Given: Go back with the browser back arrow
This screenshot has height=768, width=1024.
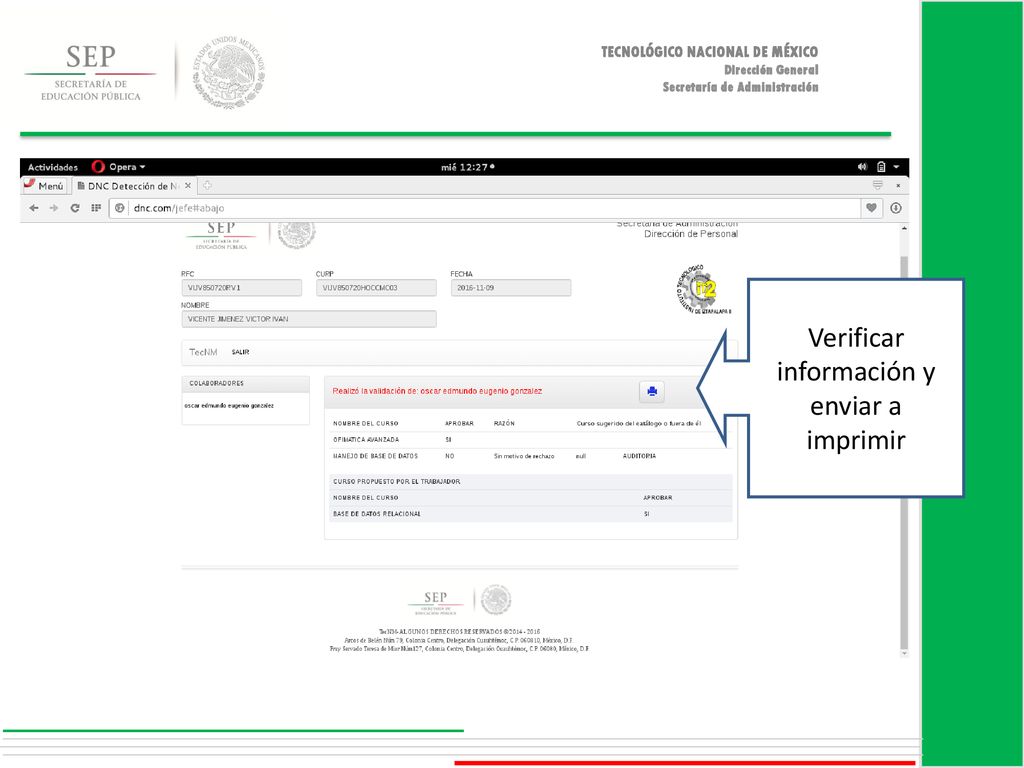Looking at the screenshot, I should tap(34, 208).
